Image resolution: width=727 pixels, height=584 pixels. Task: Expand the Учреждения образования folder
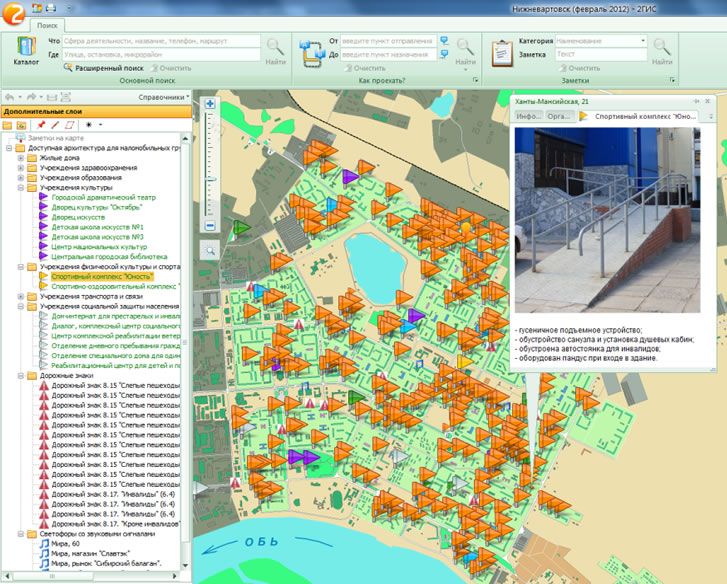pyautogui.click(x=20, y=178)
